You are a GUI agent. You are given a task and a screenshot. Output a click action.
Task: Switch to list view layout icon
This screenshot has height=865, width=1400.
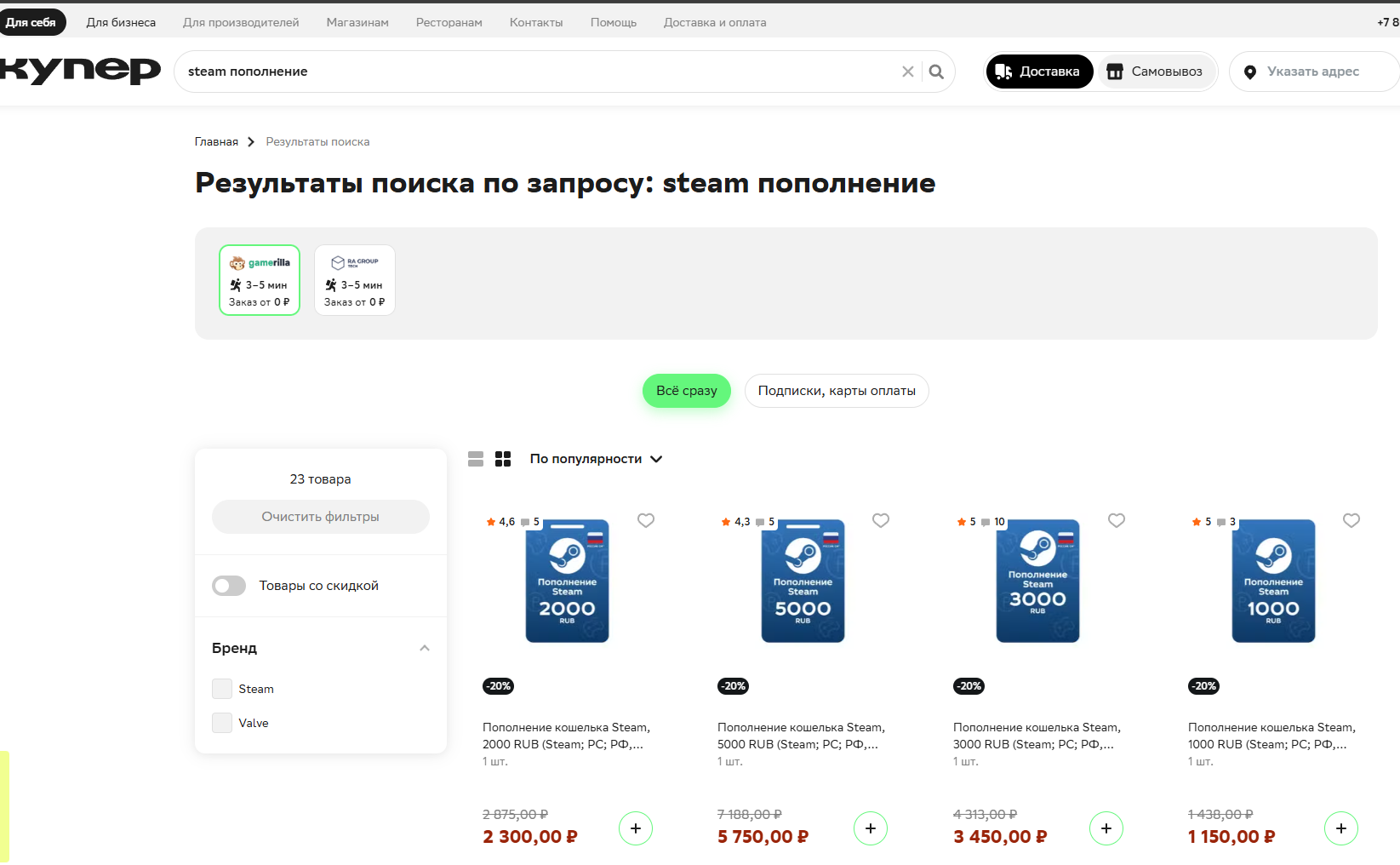[x=476, y=459]
